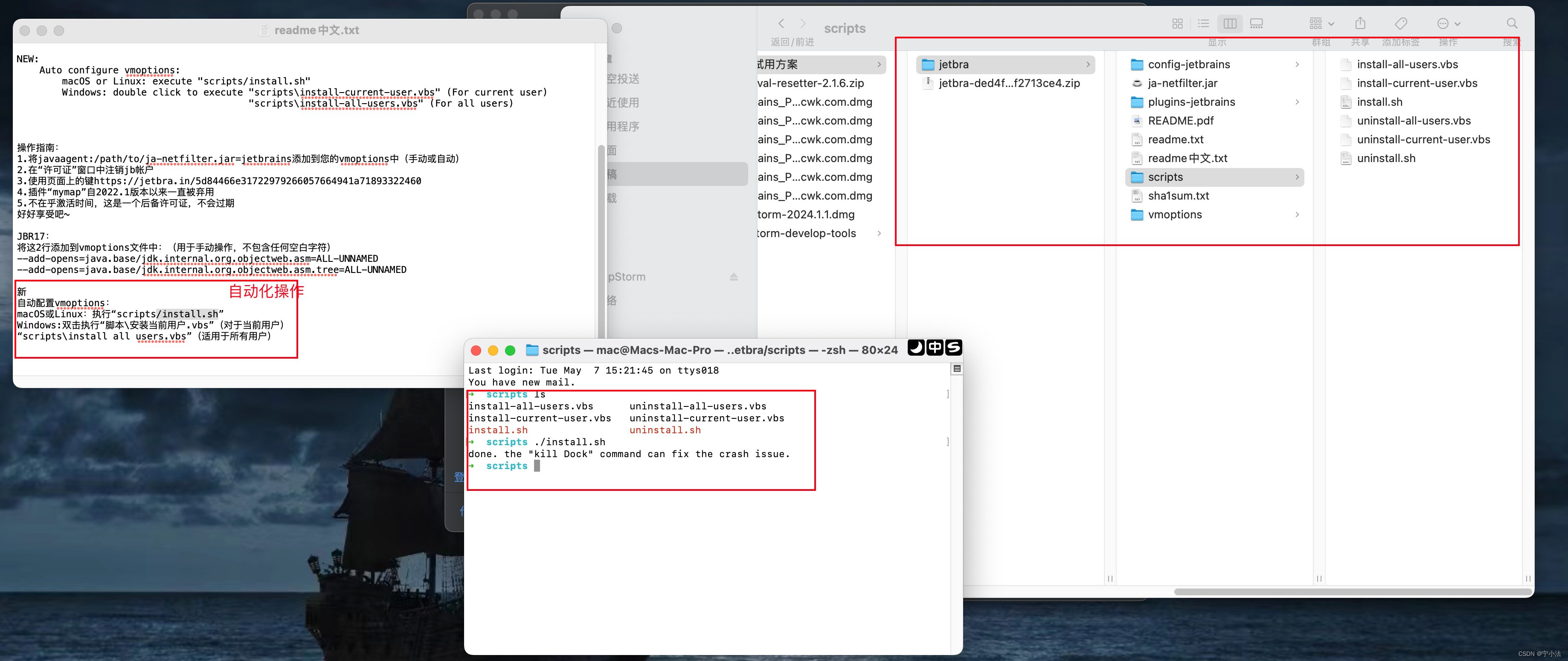Open Finder search via the magnifier icon

click(x=1512, y=23)
